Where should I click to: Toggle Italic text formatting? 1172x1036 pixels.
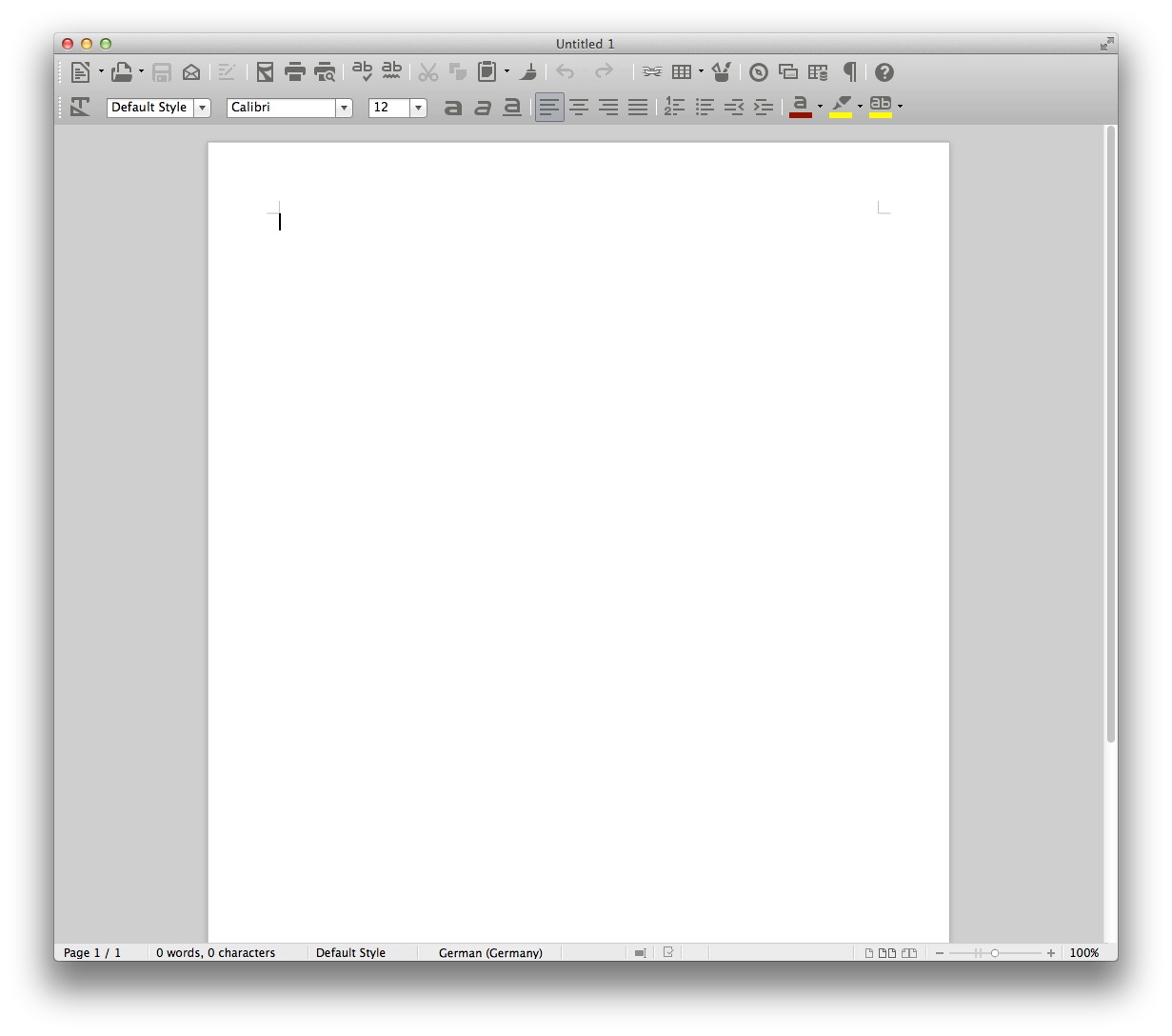483,108
